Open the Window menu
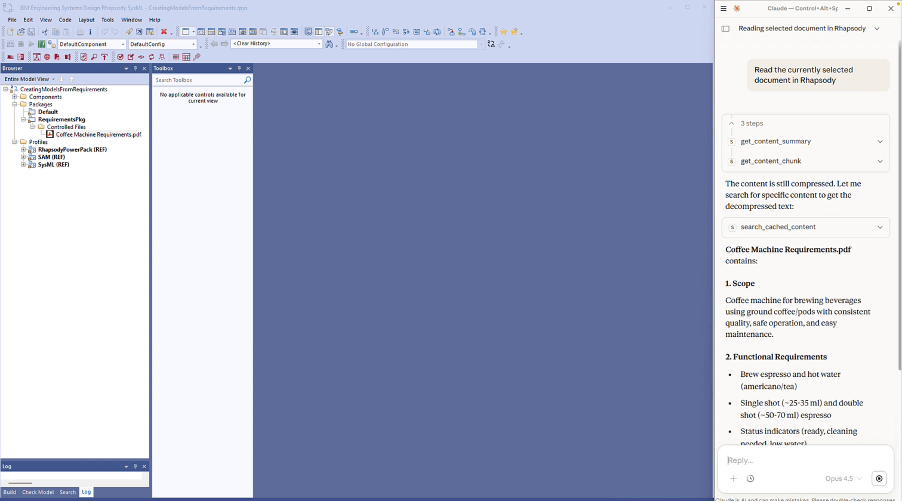The image size is (902, 502). point(132,20)
